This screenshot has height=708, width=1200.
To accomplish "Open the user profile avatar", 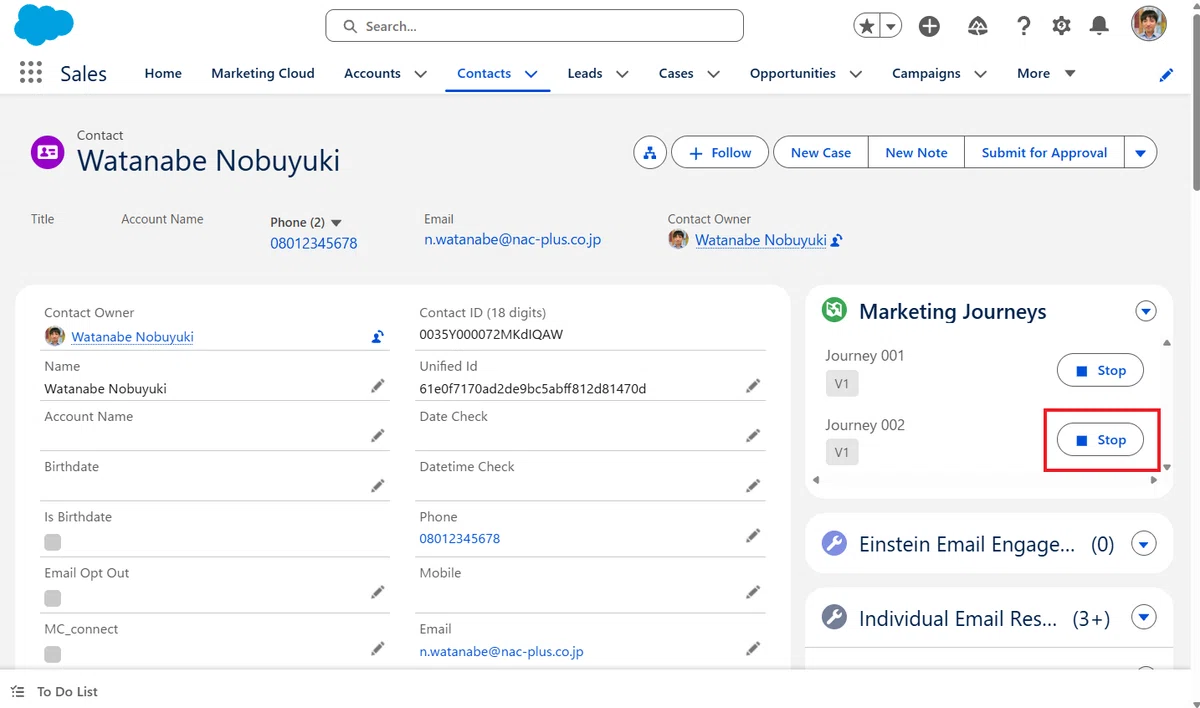I will 1149,24.
